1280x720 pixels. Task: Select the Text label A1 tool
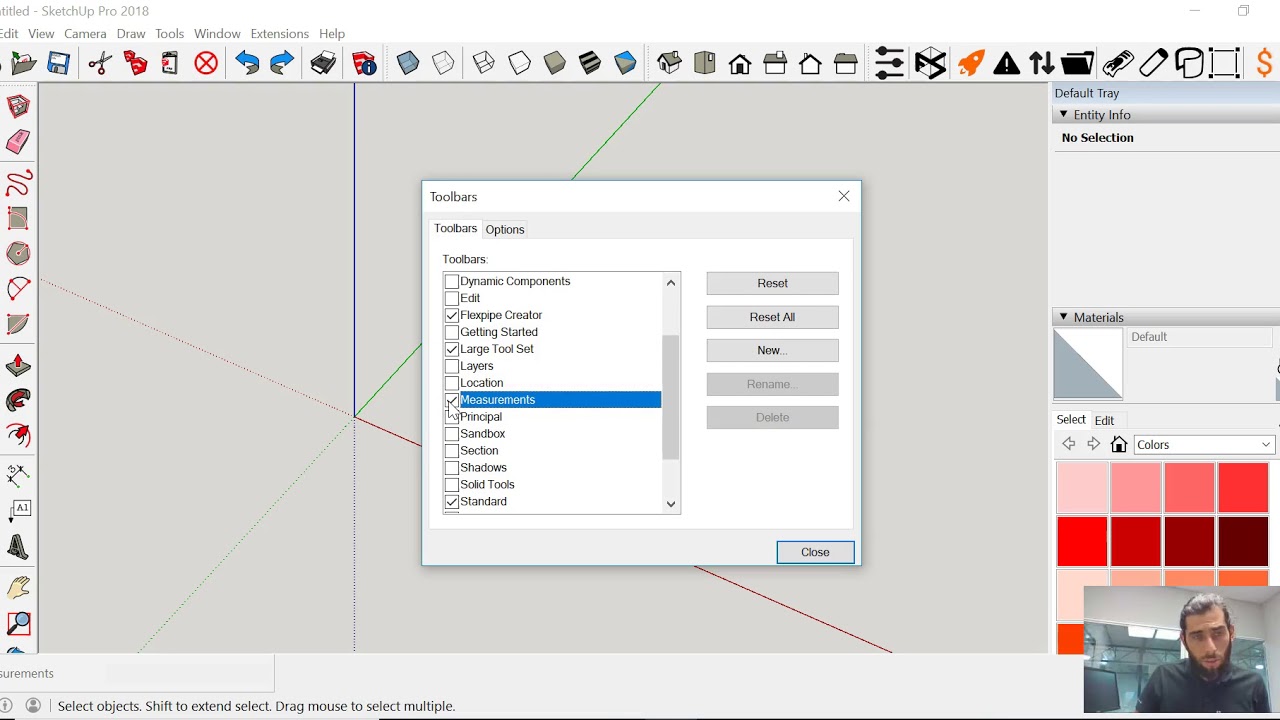coord(18,511)
